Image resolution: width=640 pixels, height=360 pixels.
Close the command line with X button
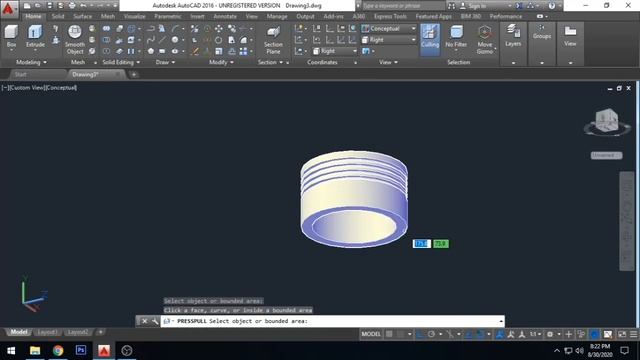(x=144, y=321)
